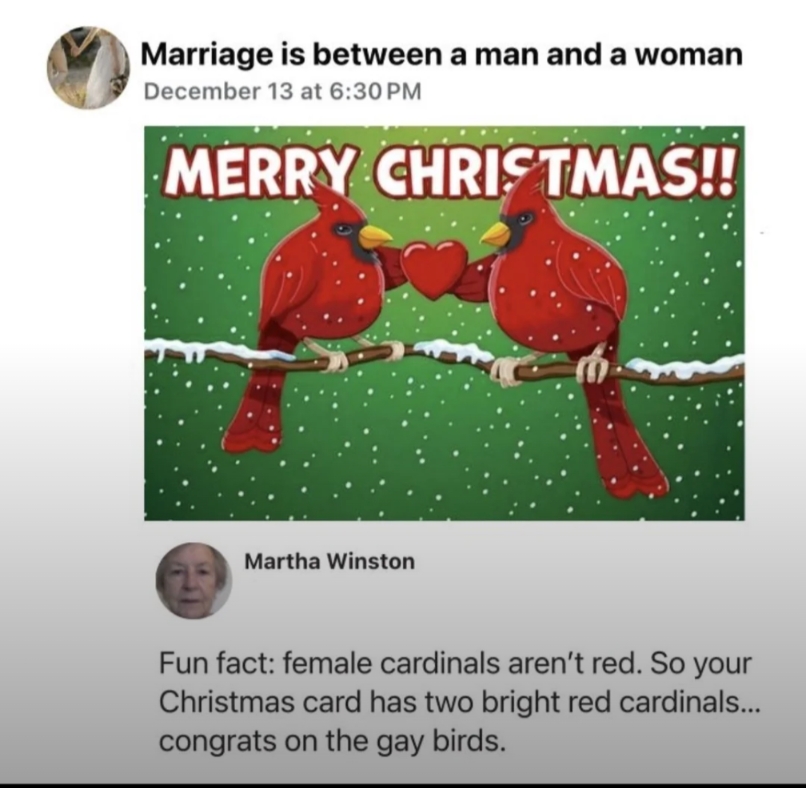Open the page's round profile picture
This screenshot has height=788, width=806.
point(88,67)
